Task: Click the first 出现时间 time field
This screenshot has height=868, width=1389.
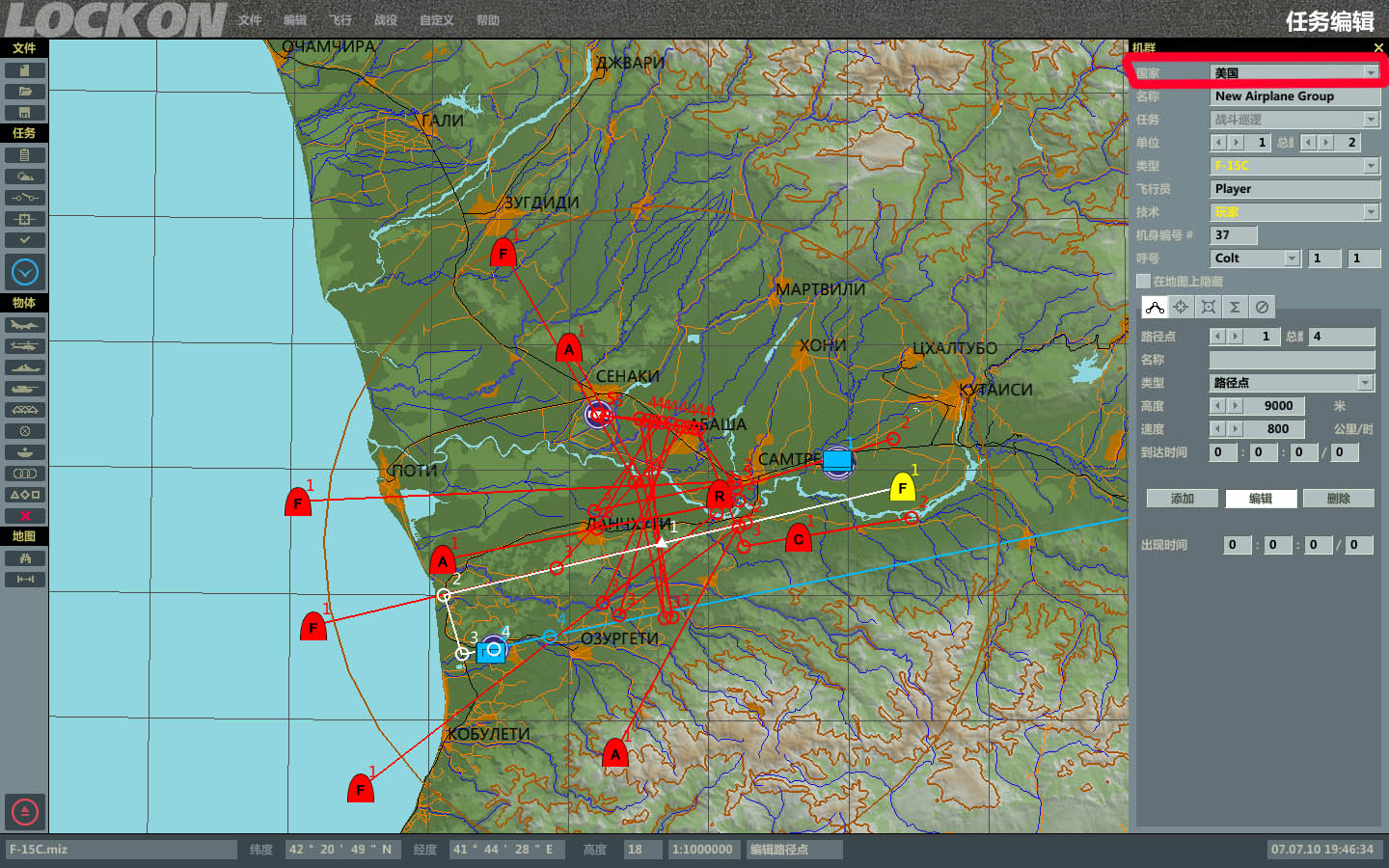Action: pyautogui.click(x=1237, y=545)
